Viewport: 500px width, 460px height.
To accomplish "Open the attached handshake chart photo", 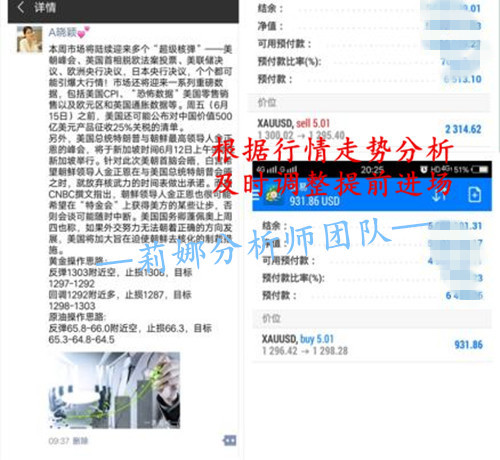I will pos(114,390).
